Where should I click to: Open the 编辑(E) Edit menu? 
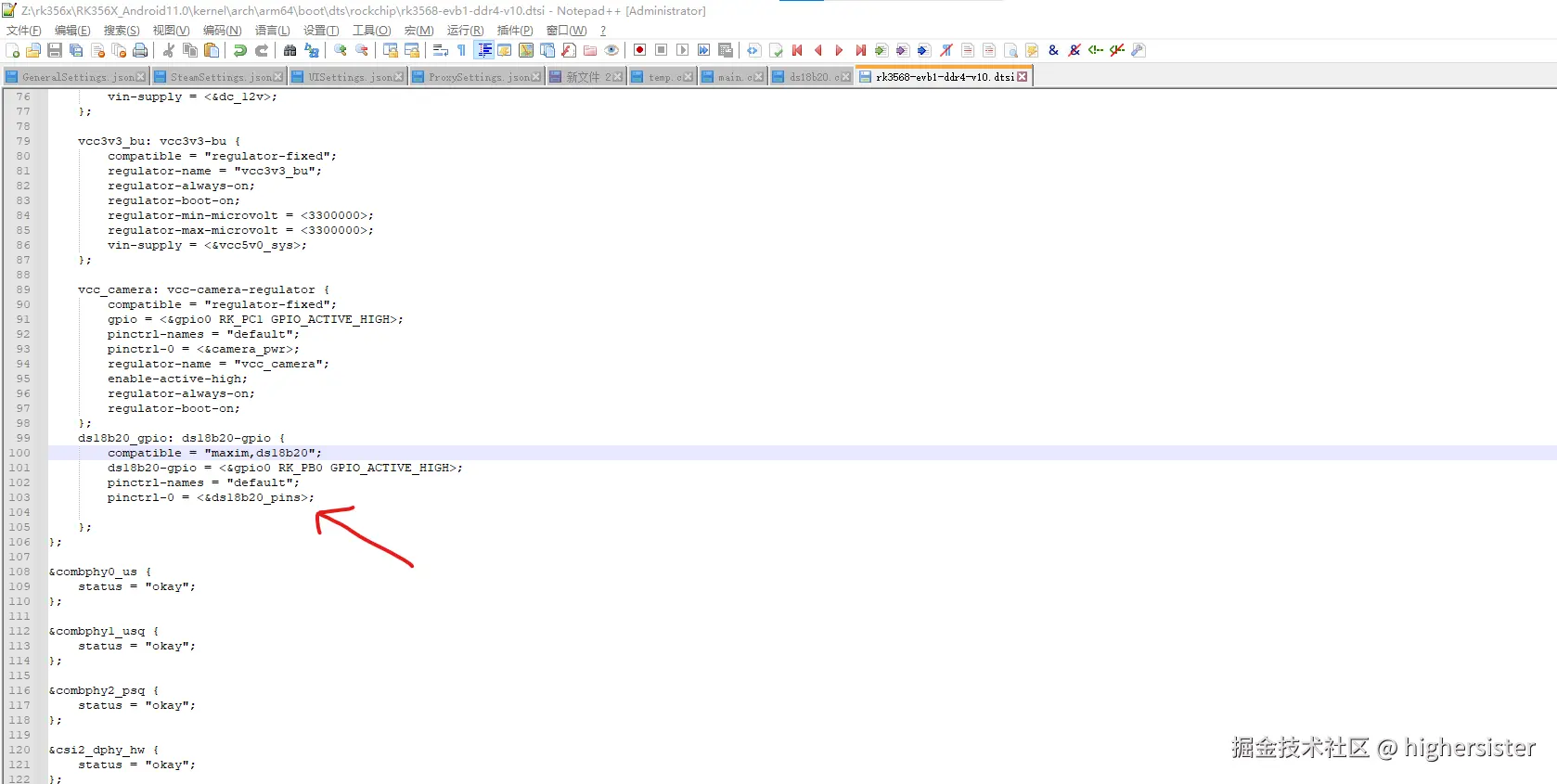[x=72, y=31]
